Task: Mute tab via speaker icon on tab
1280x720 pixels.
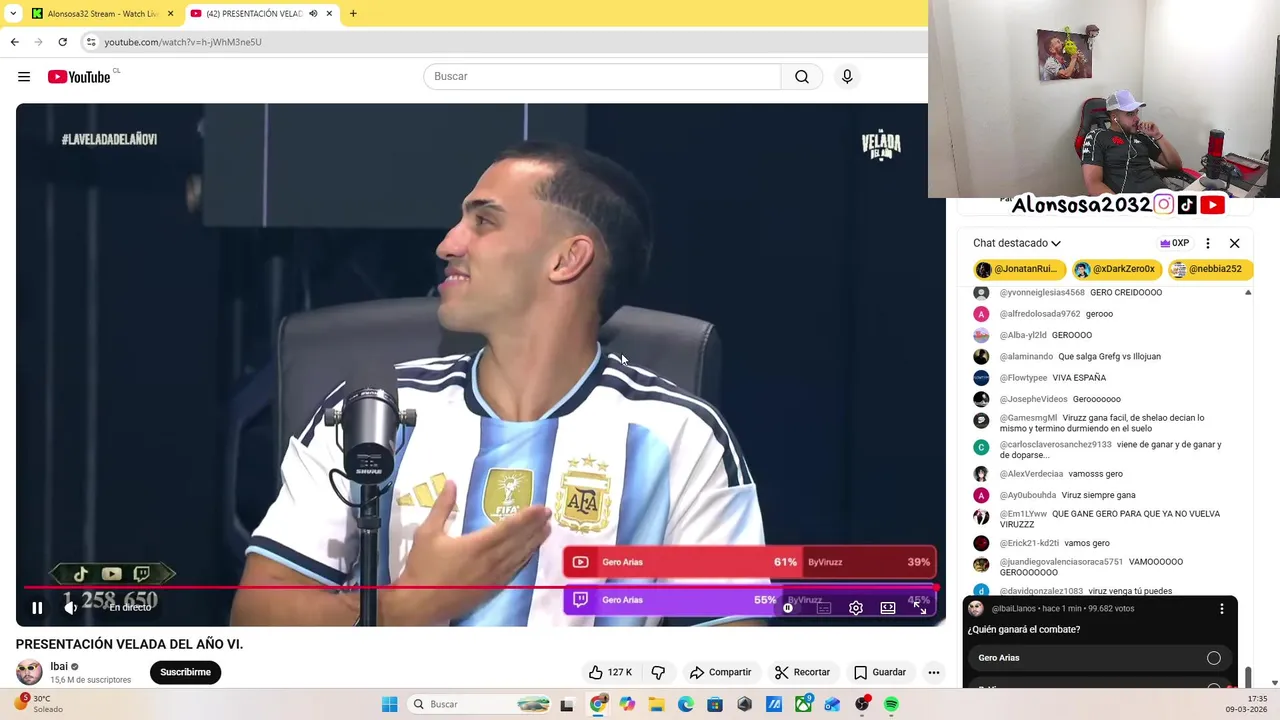Action: (313, 14)
